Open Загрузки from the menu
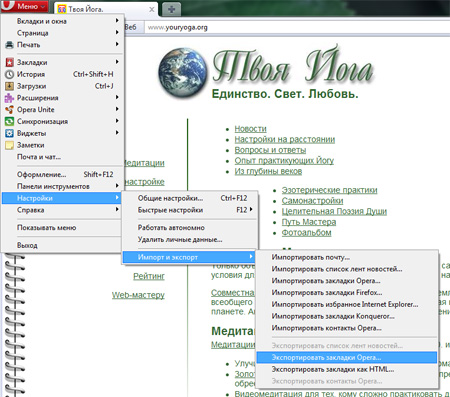The image size is (450, 397). 62,86
